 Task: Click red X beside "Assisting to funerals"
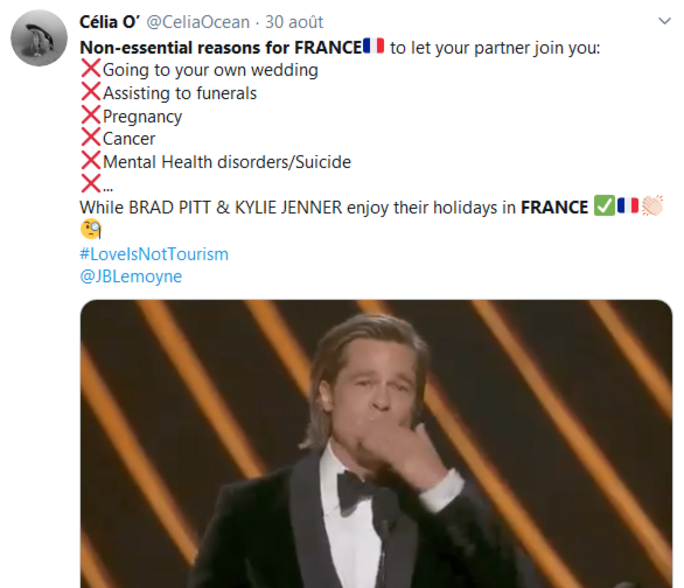pyautogui.click(x=90, y=93)
